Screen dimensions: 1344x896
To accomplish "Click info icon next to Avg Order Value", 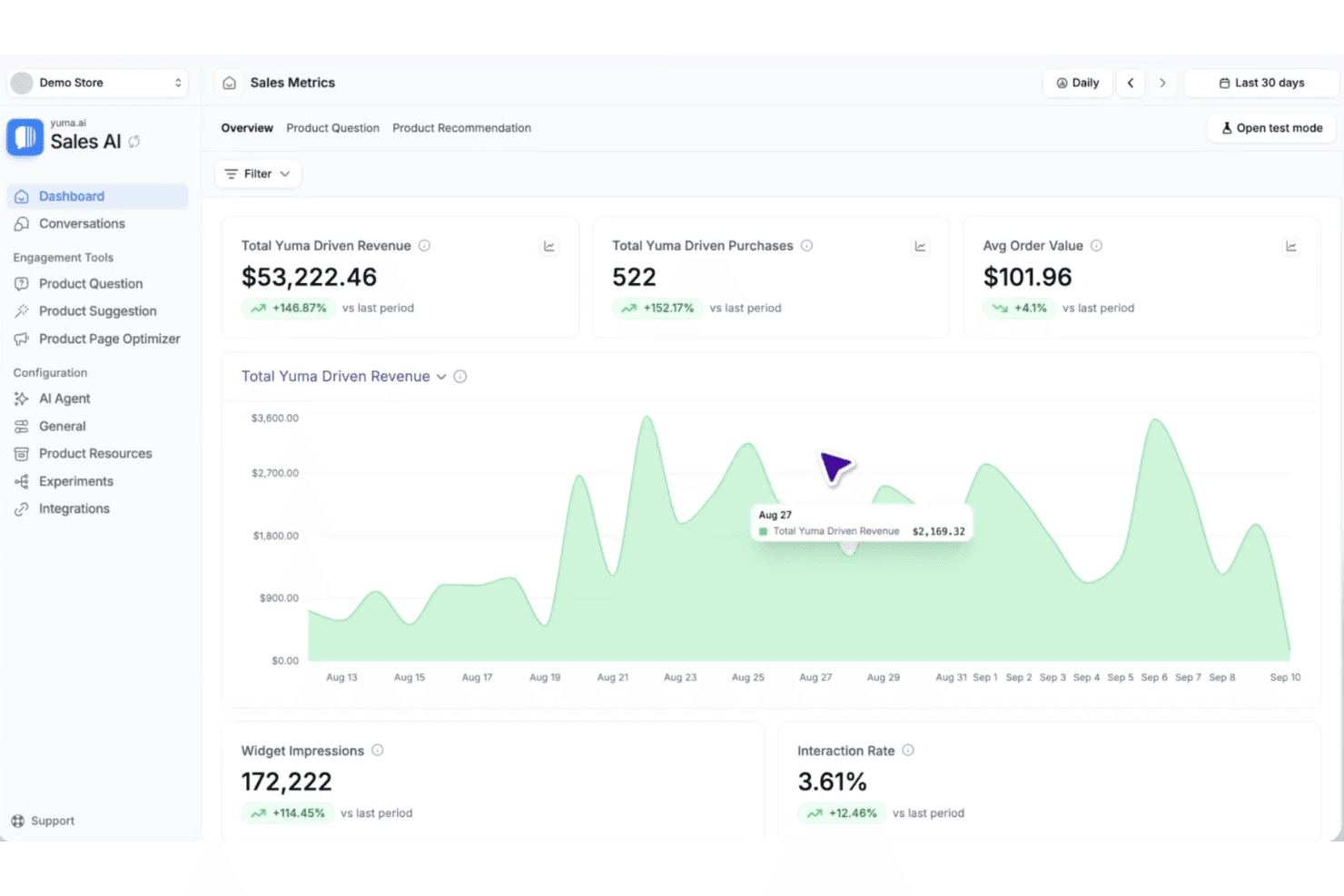I will click(1096, 245).
